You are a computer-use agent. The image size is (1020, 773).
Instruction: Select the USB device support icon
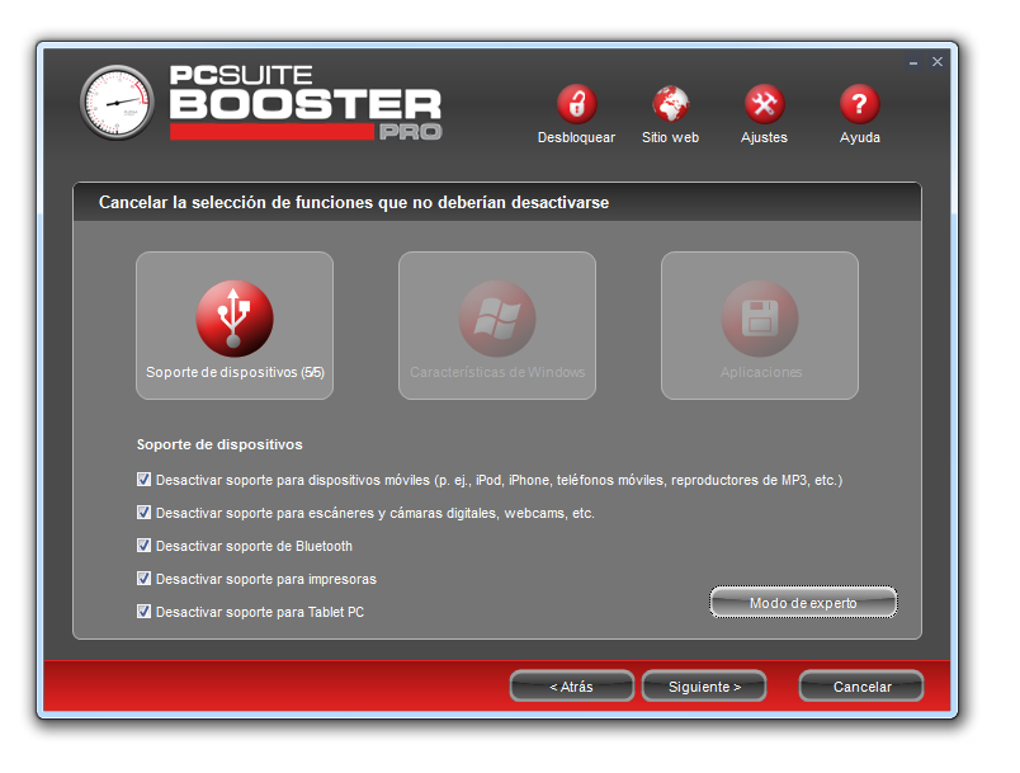pyautogui.click(x=234, y=317)
